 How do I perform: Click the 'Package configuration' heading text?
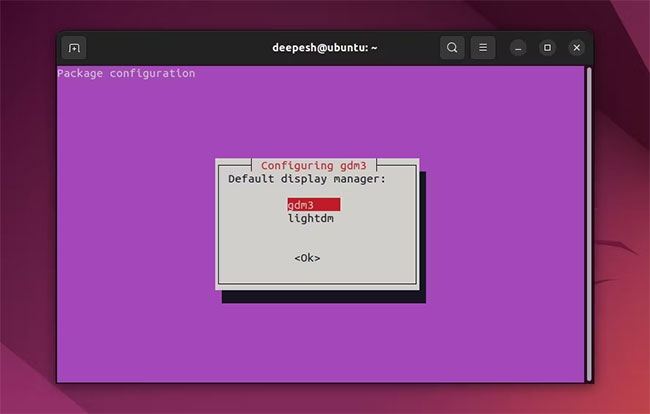pyautogui.click(x=126, y=73)
